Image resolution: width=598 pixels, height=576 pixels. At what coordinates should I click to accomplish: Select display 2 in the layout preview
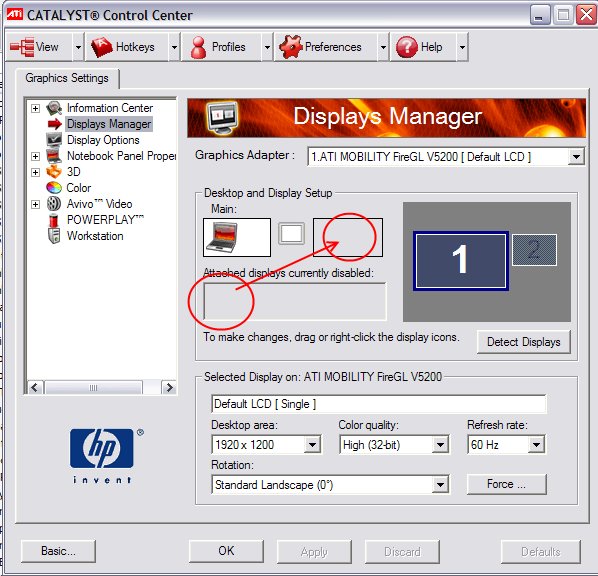click(x=534, y=250)
